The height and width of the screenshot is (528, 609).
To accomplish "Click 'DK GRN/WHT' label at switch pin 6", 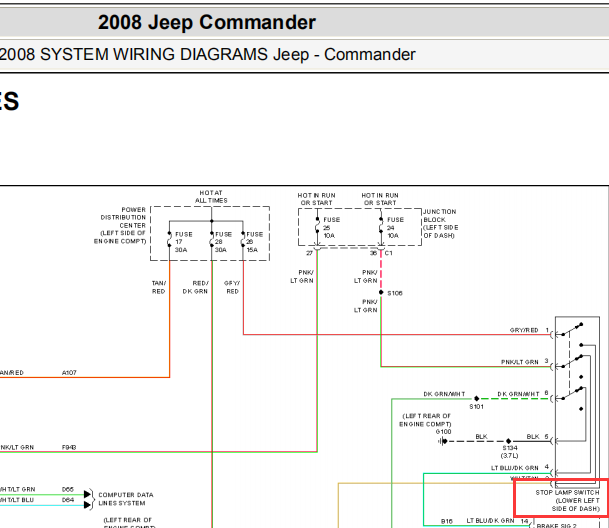I will 518,394.
